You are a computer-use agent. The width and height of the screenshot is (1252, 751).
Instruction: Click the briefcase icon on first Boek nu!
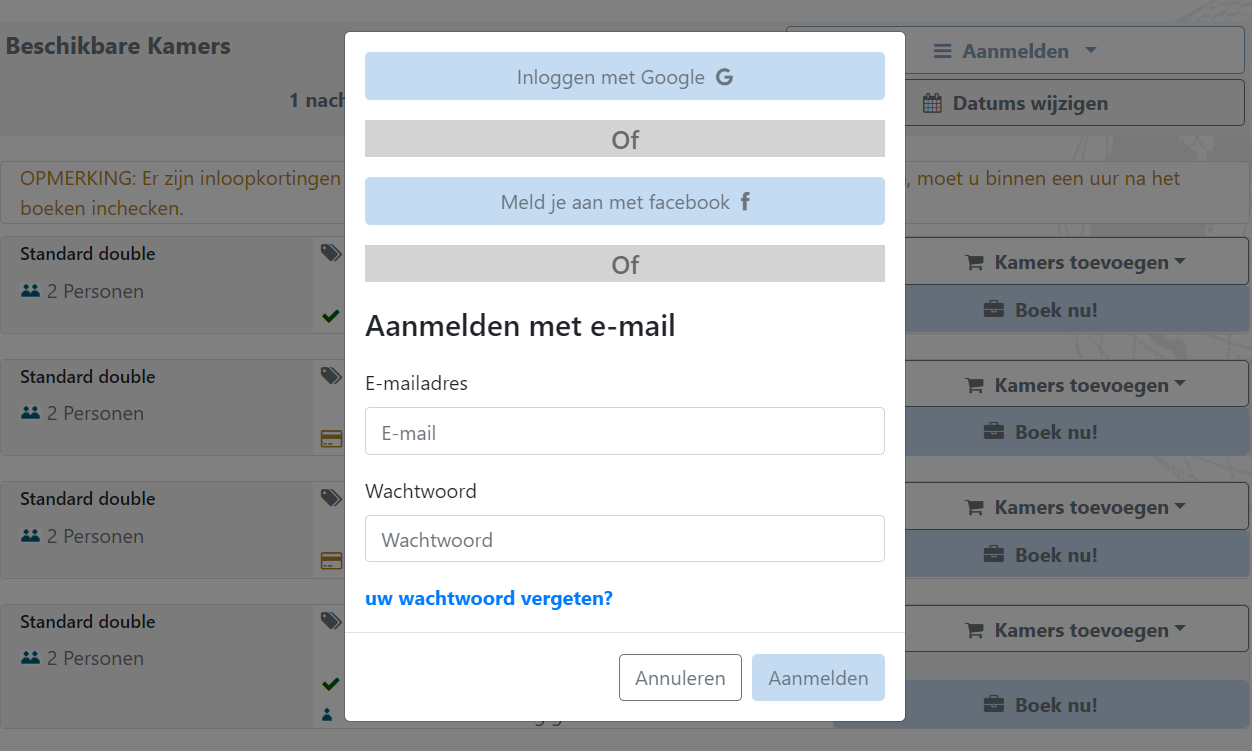(x=994, y=310)
